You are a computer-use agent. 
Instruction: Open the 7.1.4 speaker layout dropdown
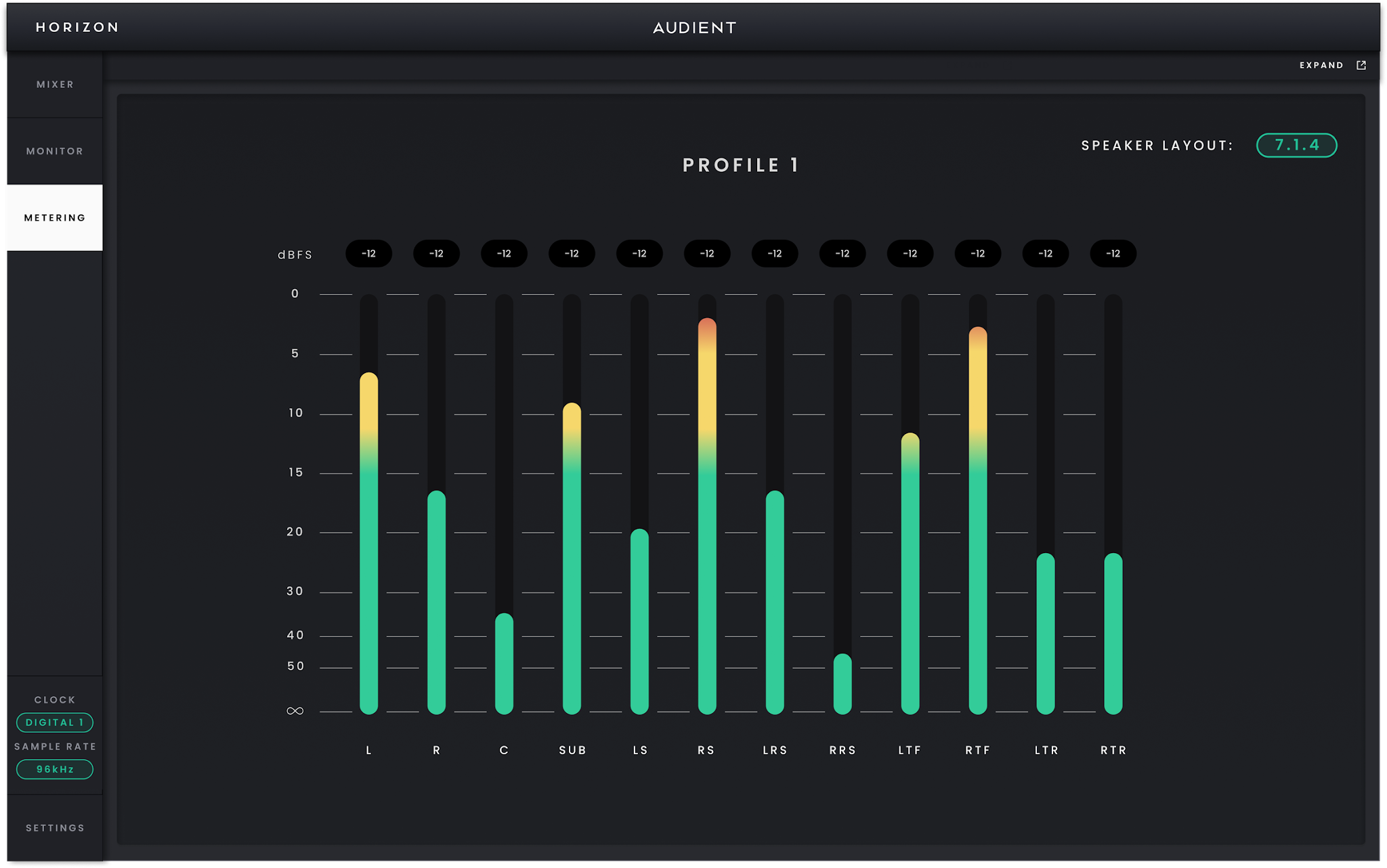(x=1296, y=145)
